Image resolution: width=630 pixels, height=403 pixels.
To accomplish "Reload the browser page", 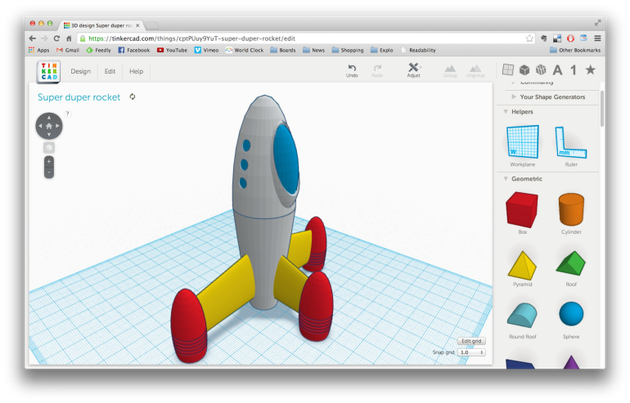I will coord(57,39).
